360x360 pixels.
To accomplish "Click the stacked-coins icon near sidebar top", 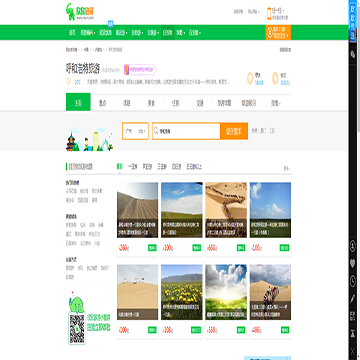I will [x=353, y=54].
